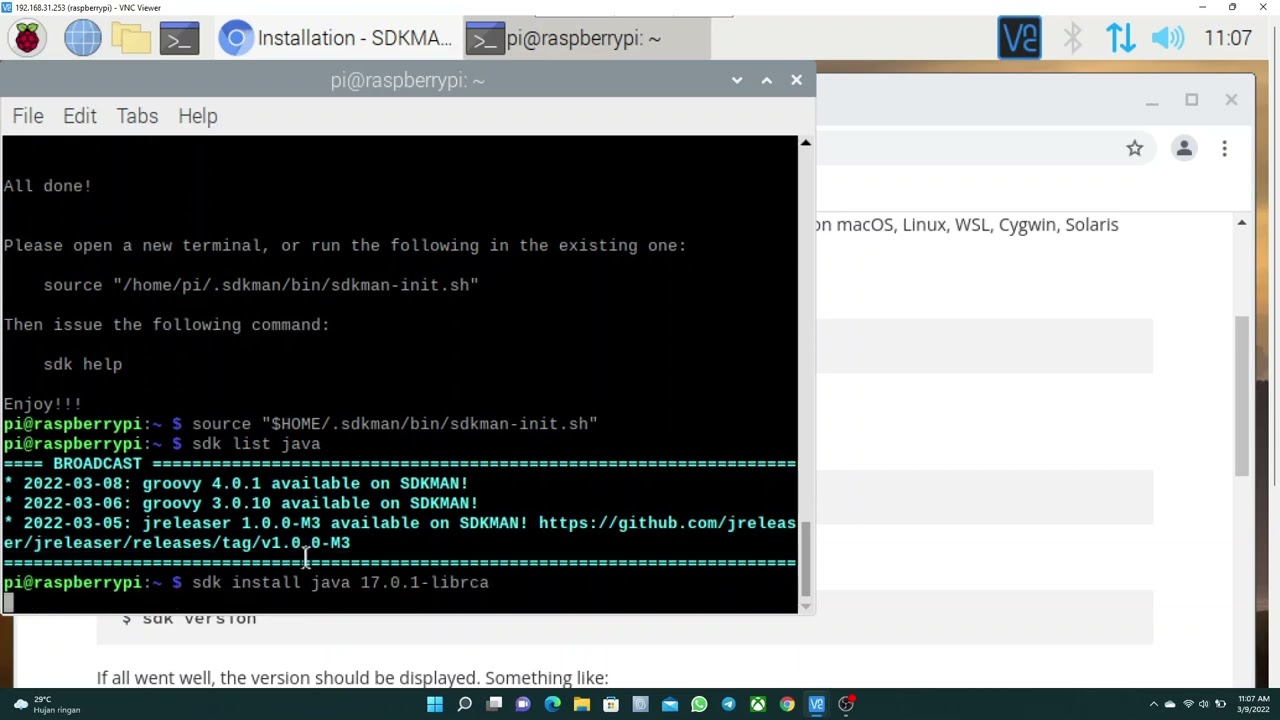Open the Chat (Teams) taskbar icon
This screenshot has height=720, width=1280.
click(x=523, y=704)
